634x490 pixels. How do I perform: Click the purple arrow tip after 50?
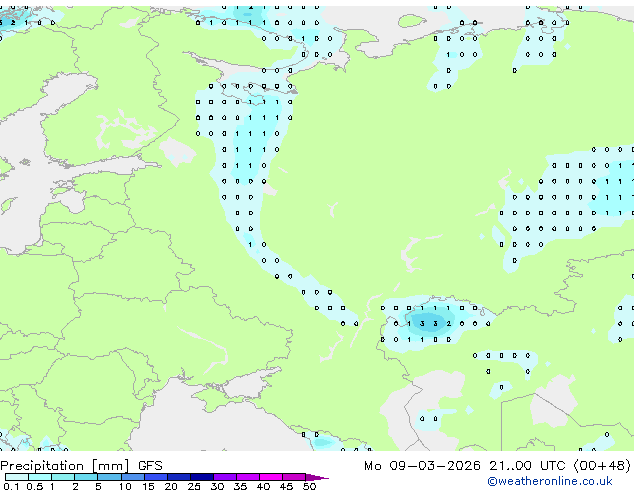(x=317, y=477)
